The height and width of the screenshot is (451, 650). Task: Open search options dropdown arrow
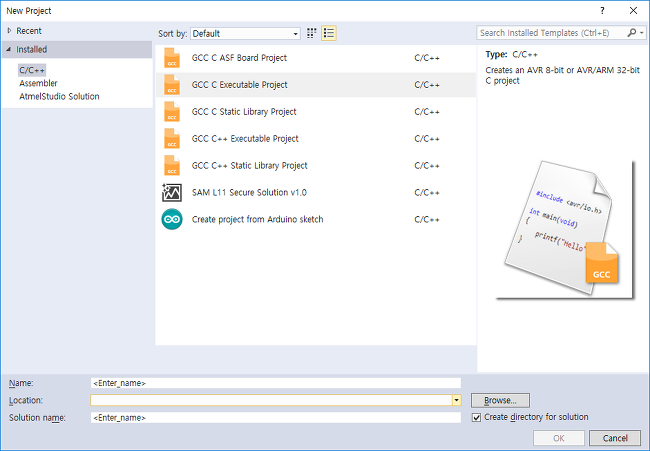(642, 33)
